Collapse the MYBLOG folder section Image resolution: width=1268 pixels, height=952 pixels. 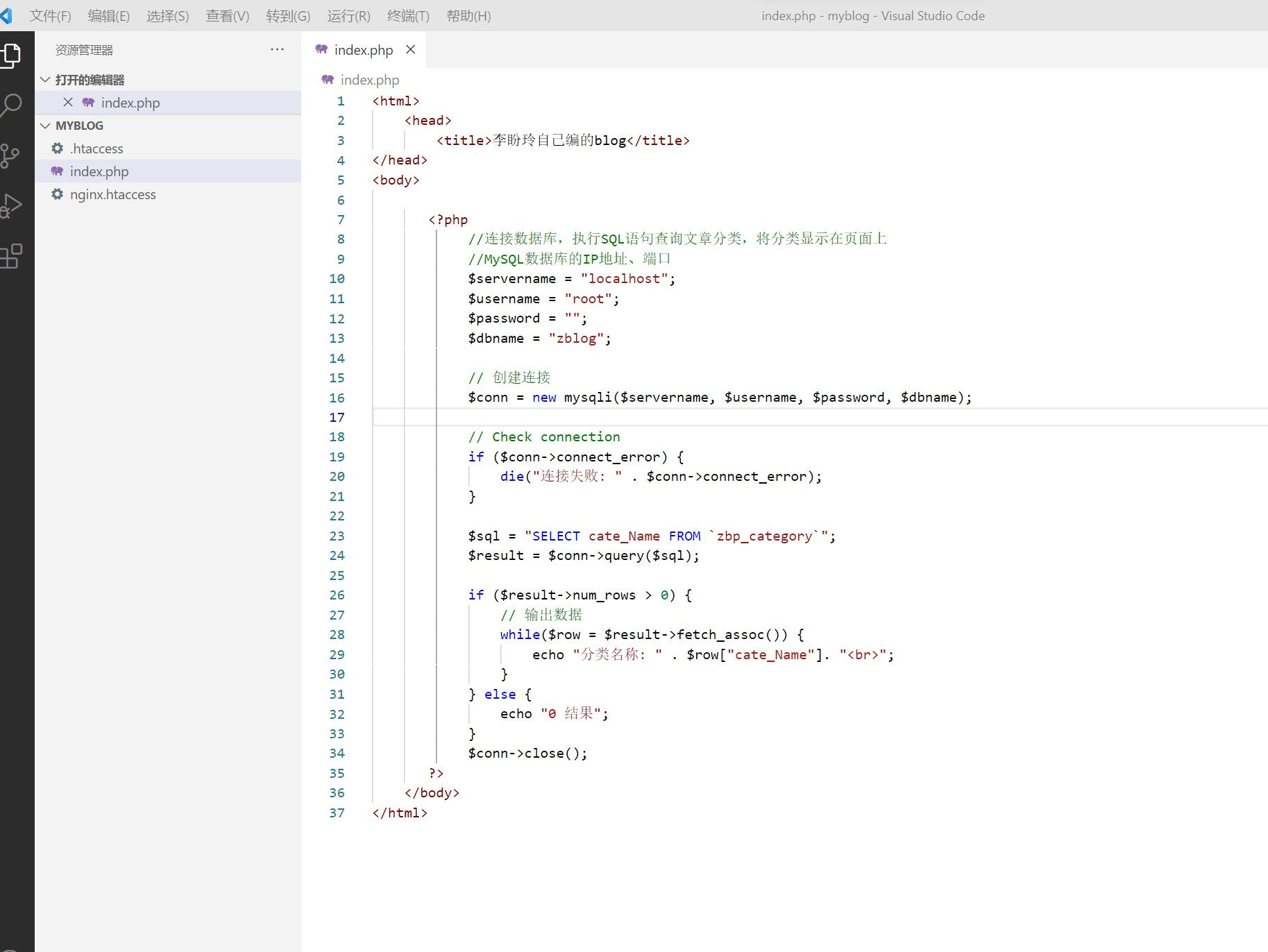45,125
